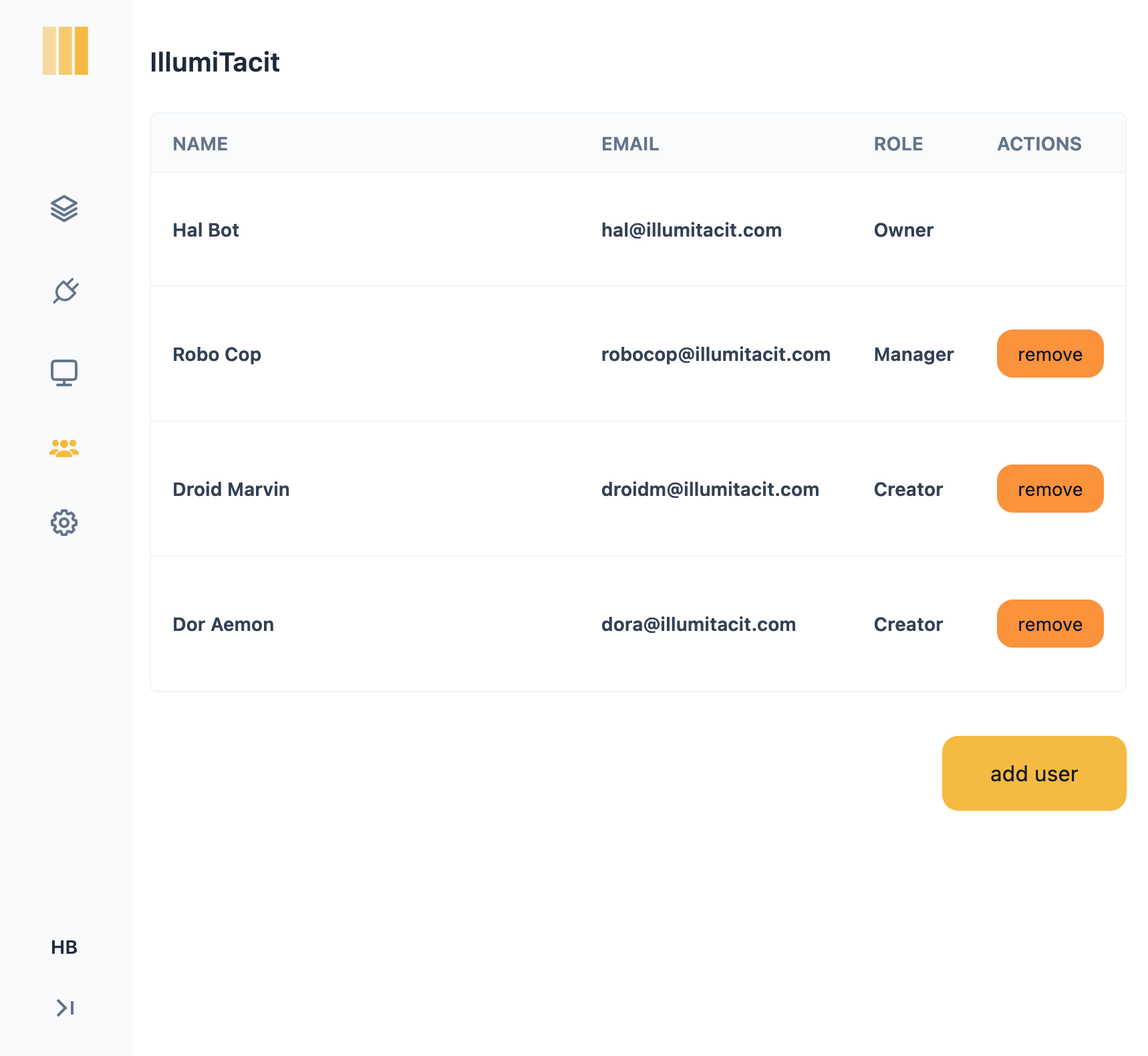Select the monitor display icon
The height and width of the screenshot is (1056, 1148).
64,373
